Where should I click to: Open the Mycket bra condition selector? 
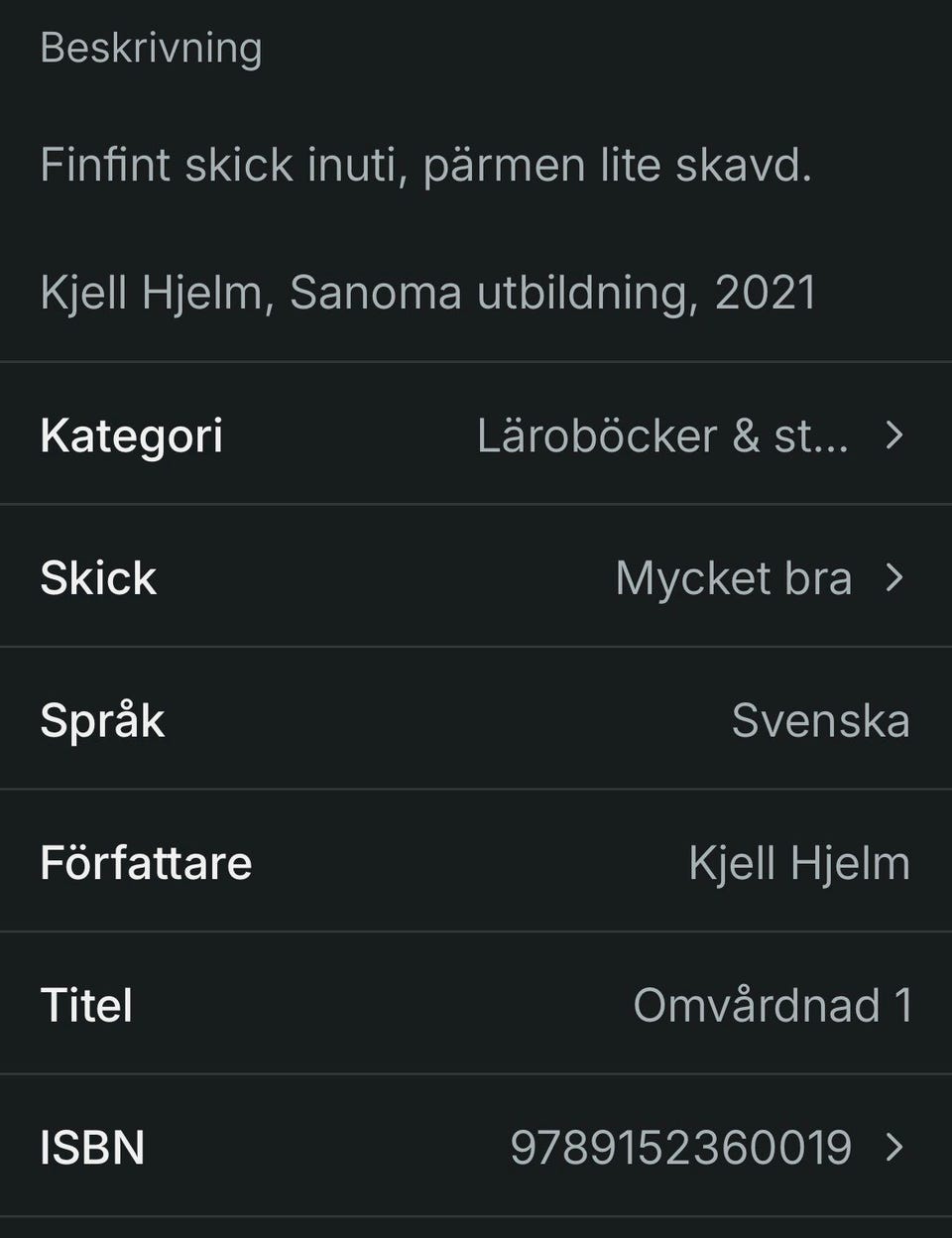click(x=733, y=577)
